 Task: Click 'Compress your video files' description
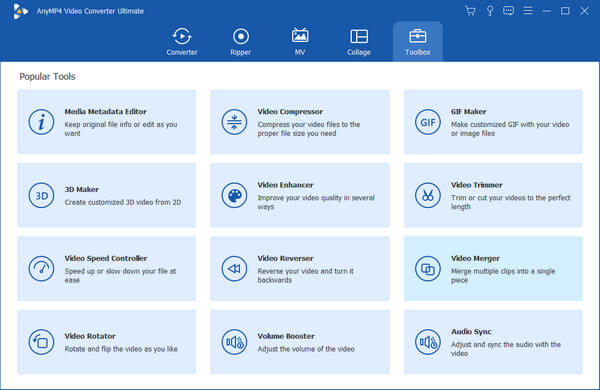(x=309, y=129)
